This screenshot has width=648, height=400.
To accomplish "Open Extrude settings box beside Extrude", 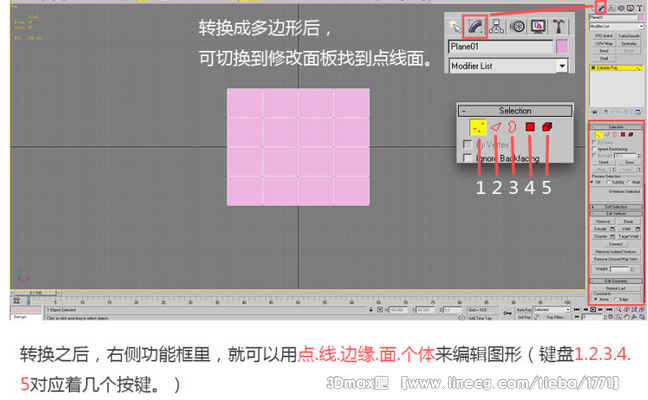I will (x=612, y=229).
